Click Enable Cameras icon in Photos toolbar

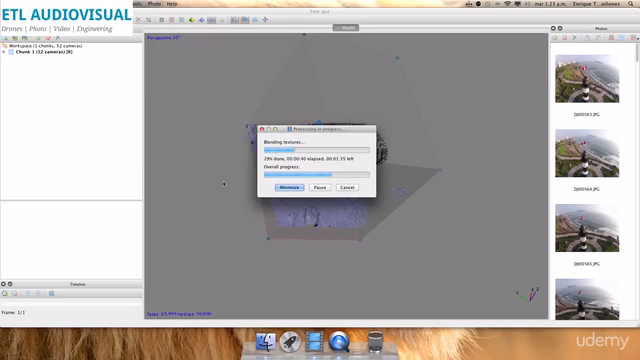555,38
